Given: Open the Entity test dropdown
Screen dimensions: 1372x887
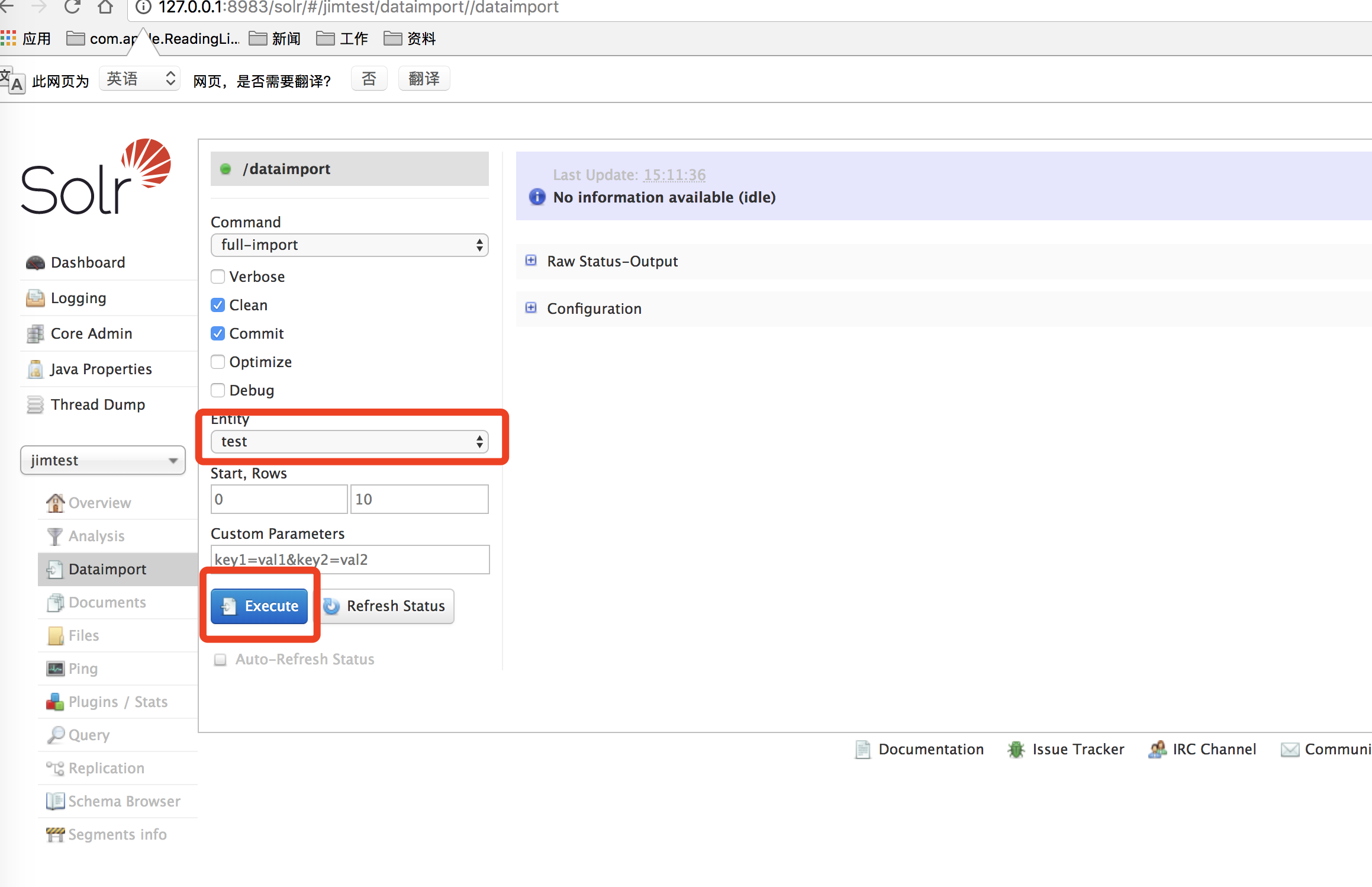Looking at the screenshot, I should 349,442.
